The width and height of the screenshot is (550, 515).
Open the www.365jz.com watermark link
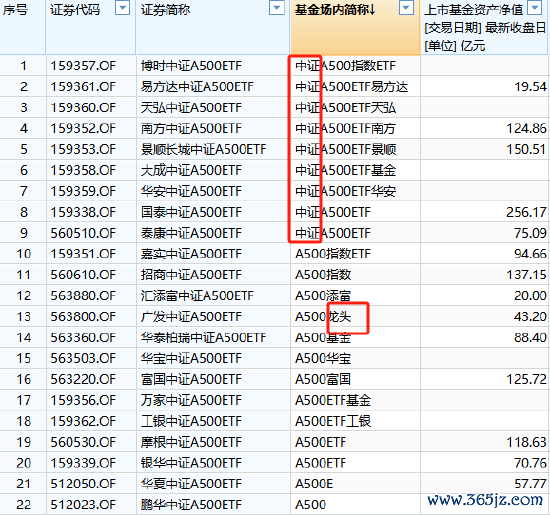(x=485, y=500)
